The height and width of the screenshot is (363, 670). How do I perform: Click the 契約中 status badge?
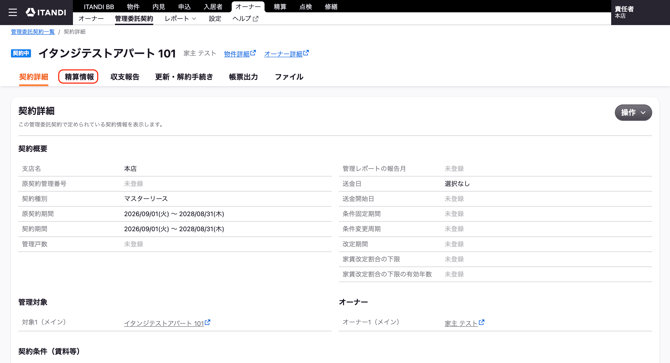pos(21,53)
